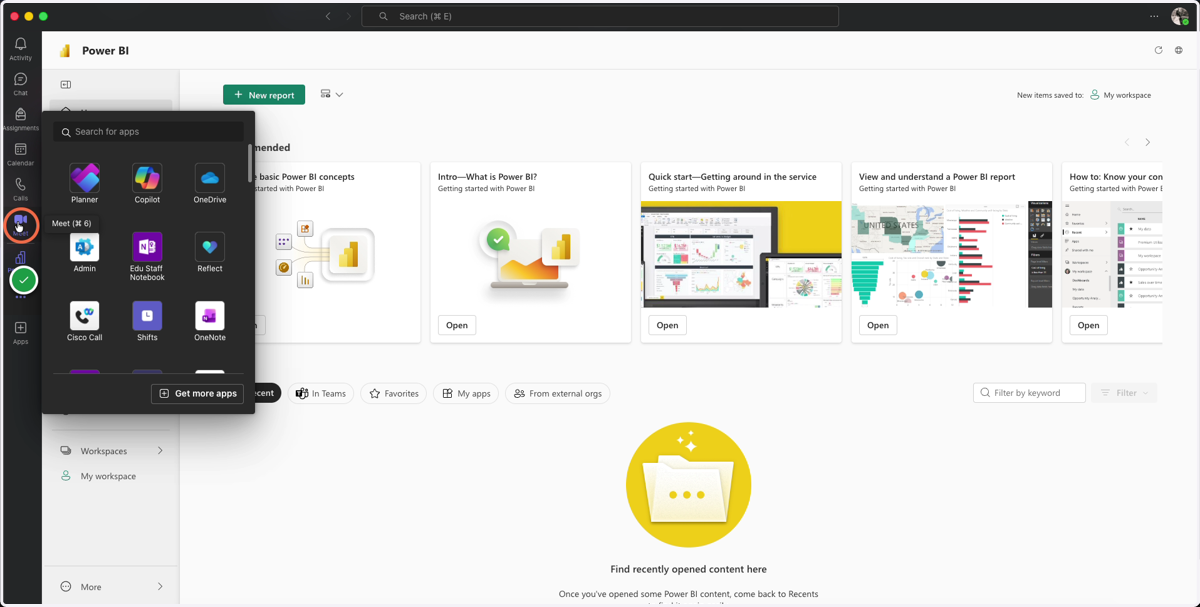Screen dimensions: 1200x607
Task: Click the Intro laptop illustration thumbnail
Action: (x=531, y=254)
